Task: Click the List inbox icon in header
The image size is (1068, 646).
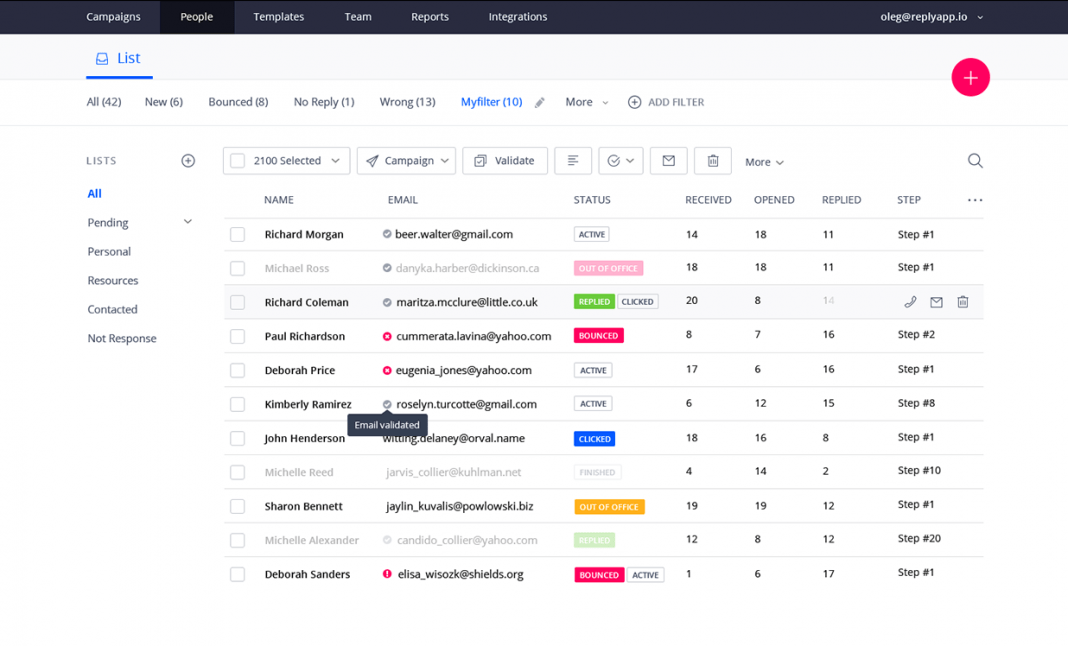Action: (x=102, y=59)
